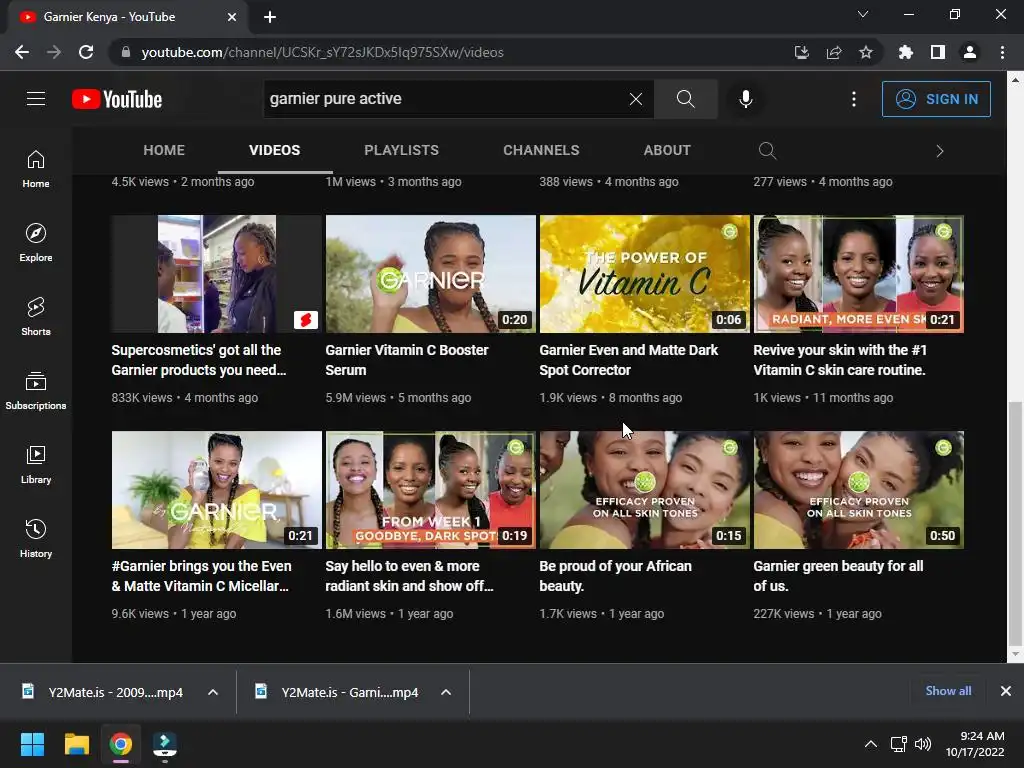This screenshot has width=1024, height=768.
Task: Toggle Chrome side panel
Action: pyautogui.click(x=938, y=52)
